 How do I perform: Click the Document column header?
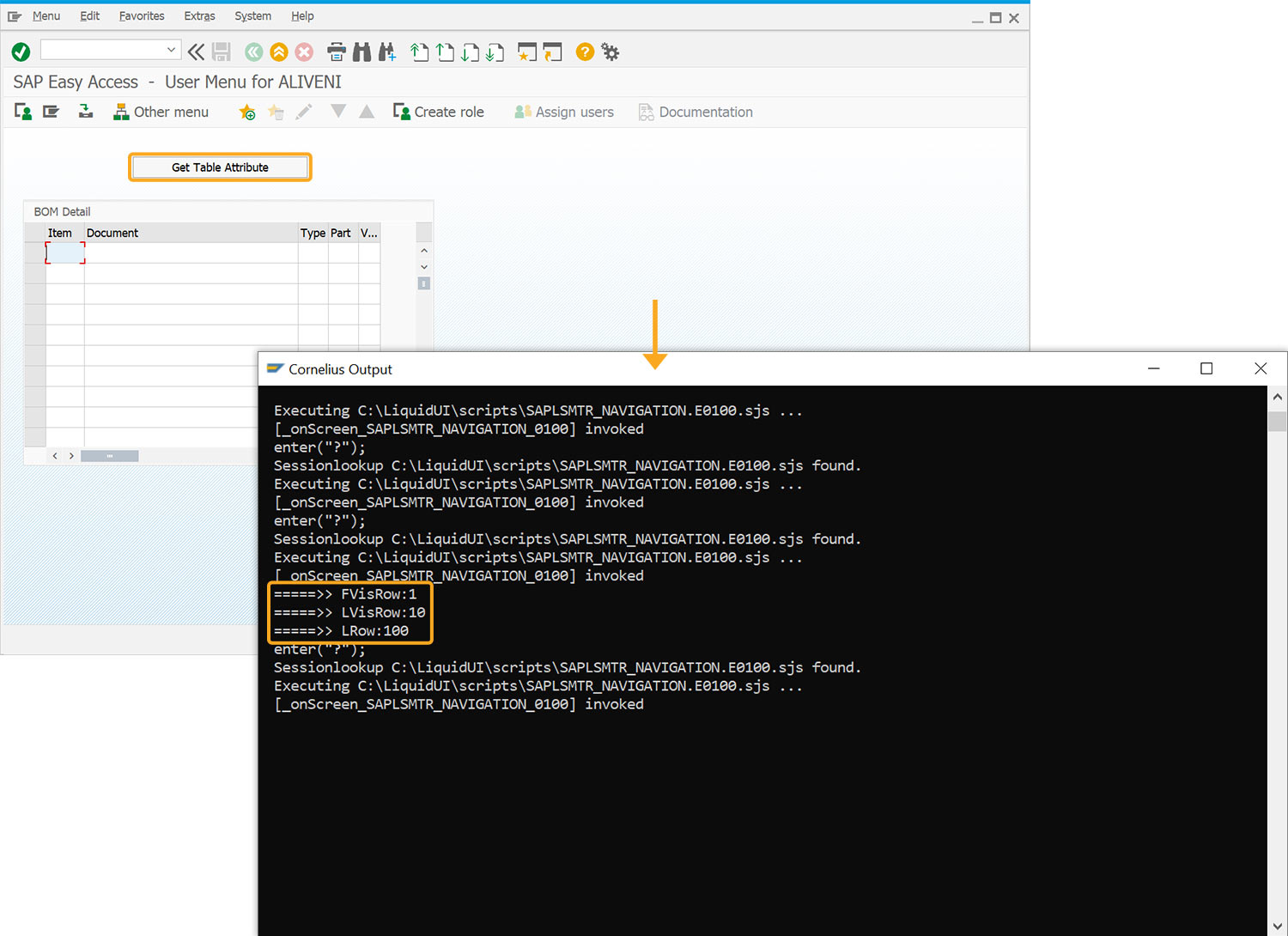tap(191, 233)
